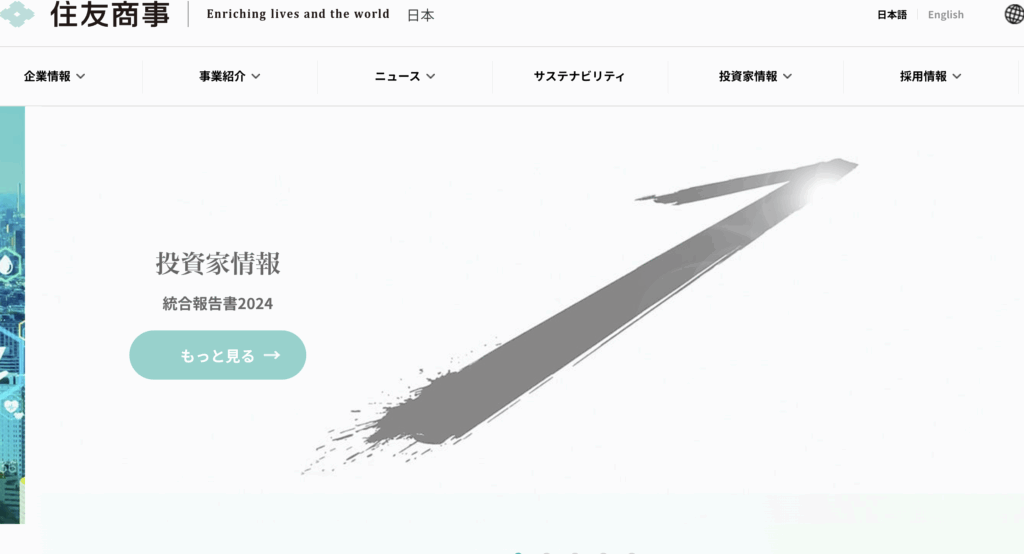Switch language to English
1024x554 pixels.
click(x=946, y=14)
